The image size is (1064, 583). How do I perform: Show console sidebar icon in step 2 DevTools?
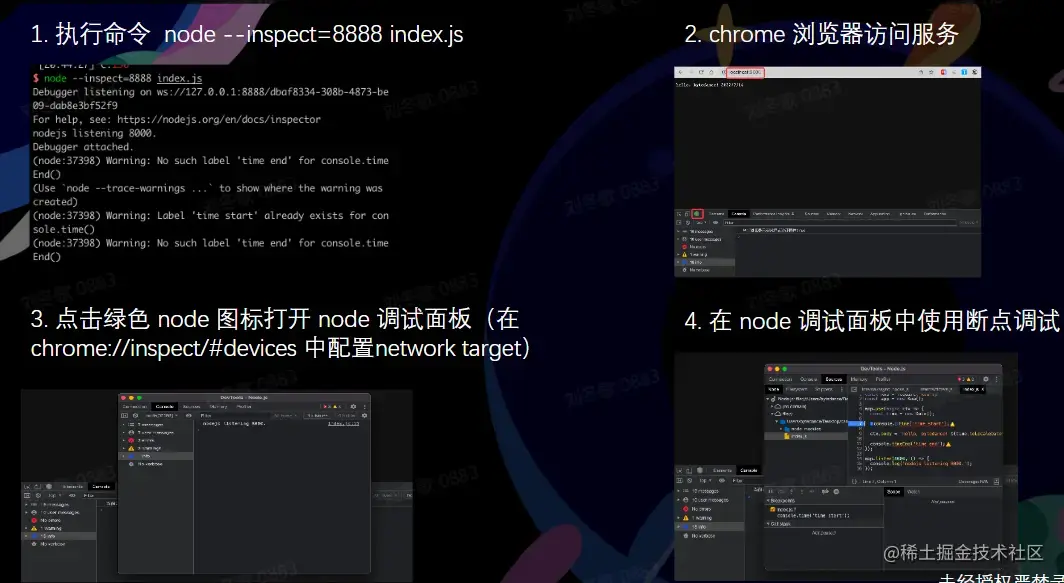[x=679, y=223]
